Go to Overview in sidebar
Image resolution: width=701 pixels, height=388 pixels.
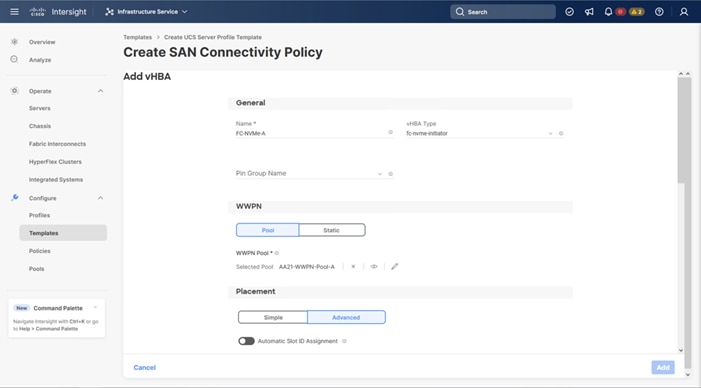pos(42,42)
